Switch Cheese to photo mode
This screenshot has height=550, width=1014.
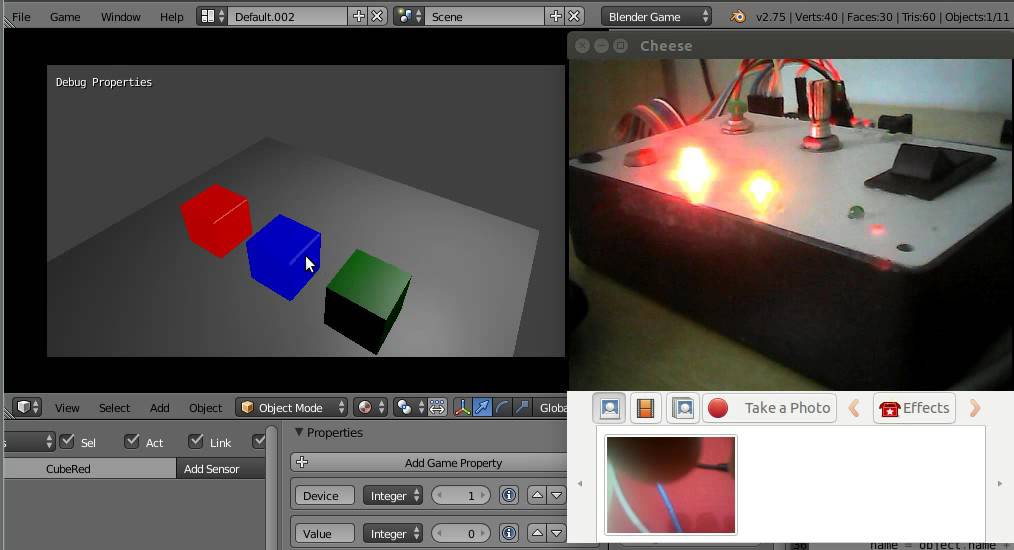(x=609, y=408)
